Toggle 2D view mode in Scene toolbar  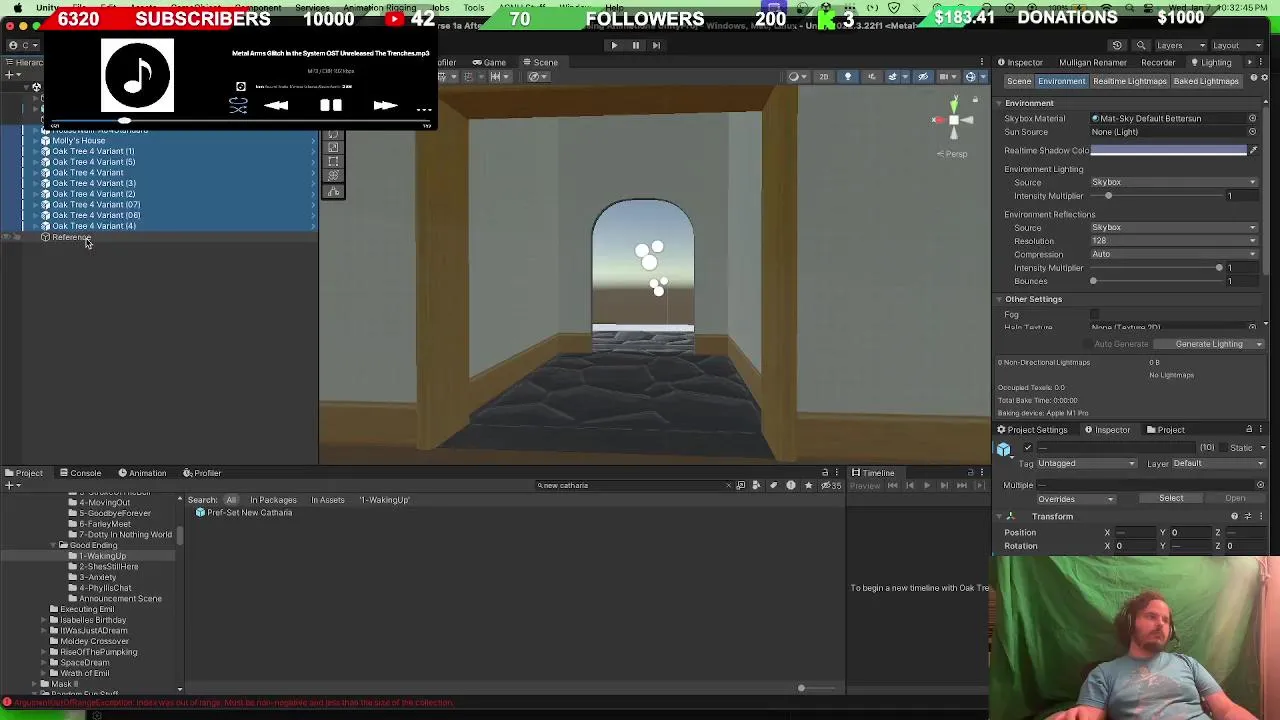[824, 77]
